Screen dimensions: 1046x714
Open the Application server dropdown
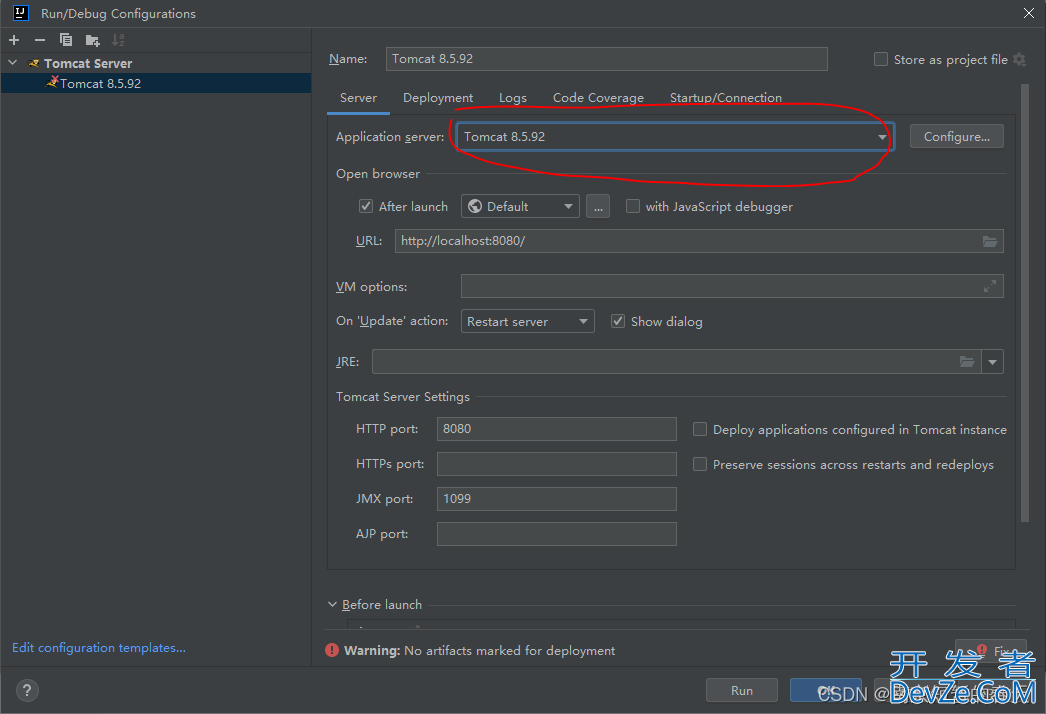click(674, 137)
